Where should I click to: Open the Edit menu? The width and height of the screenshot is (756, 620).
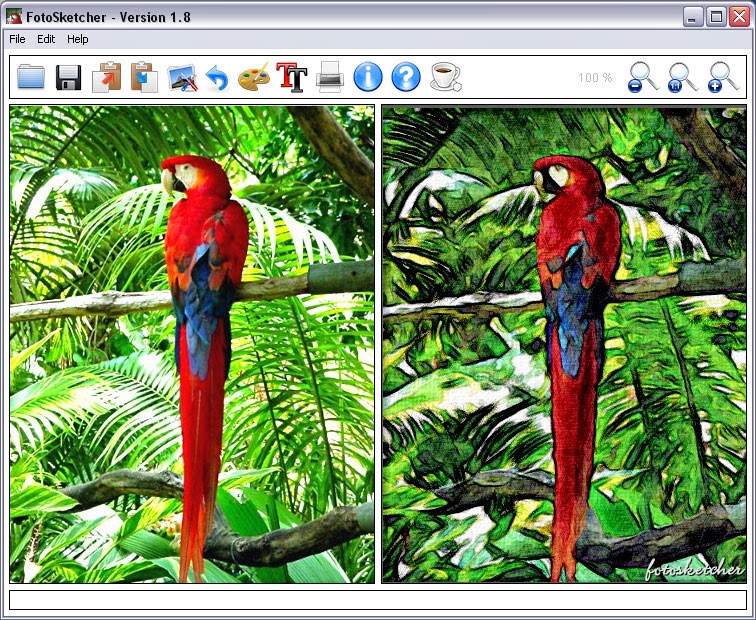point(46,39)
